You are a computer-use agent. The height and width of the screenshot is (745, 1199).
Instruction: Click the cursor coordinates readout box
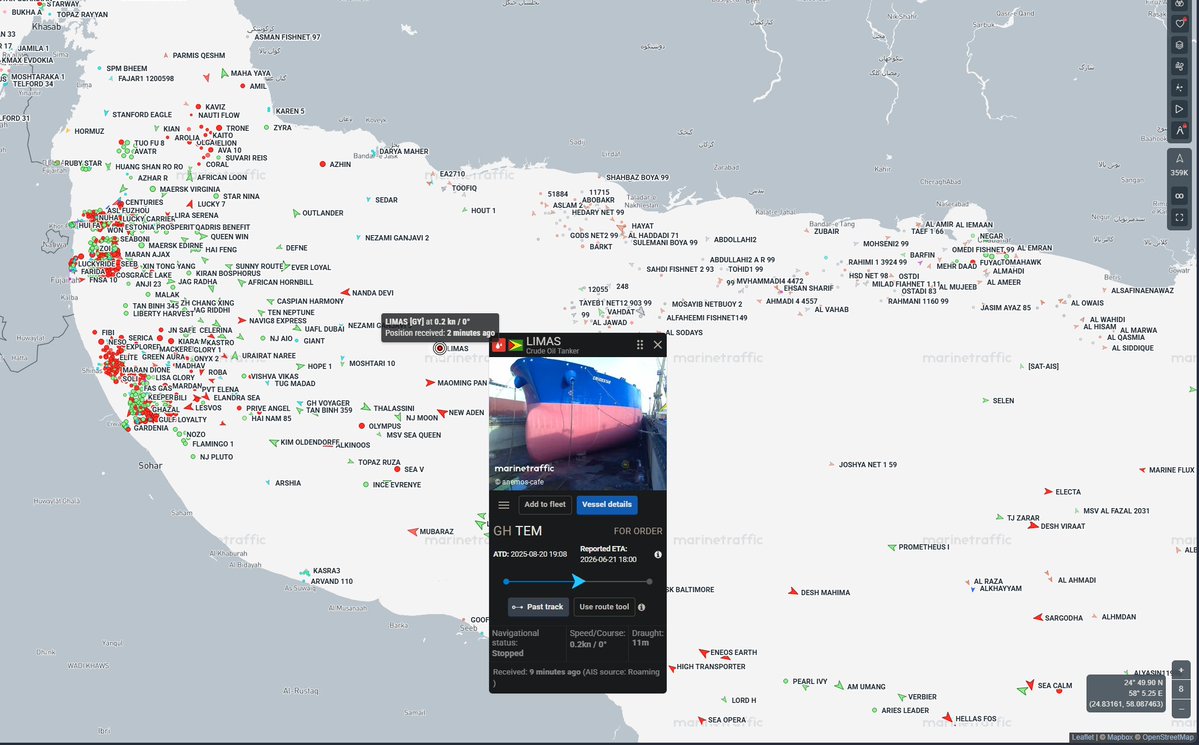click(1126, 693)
